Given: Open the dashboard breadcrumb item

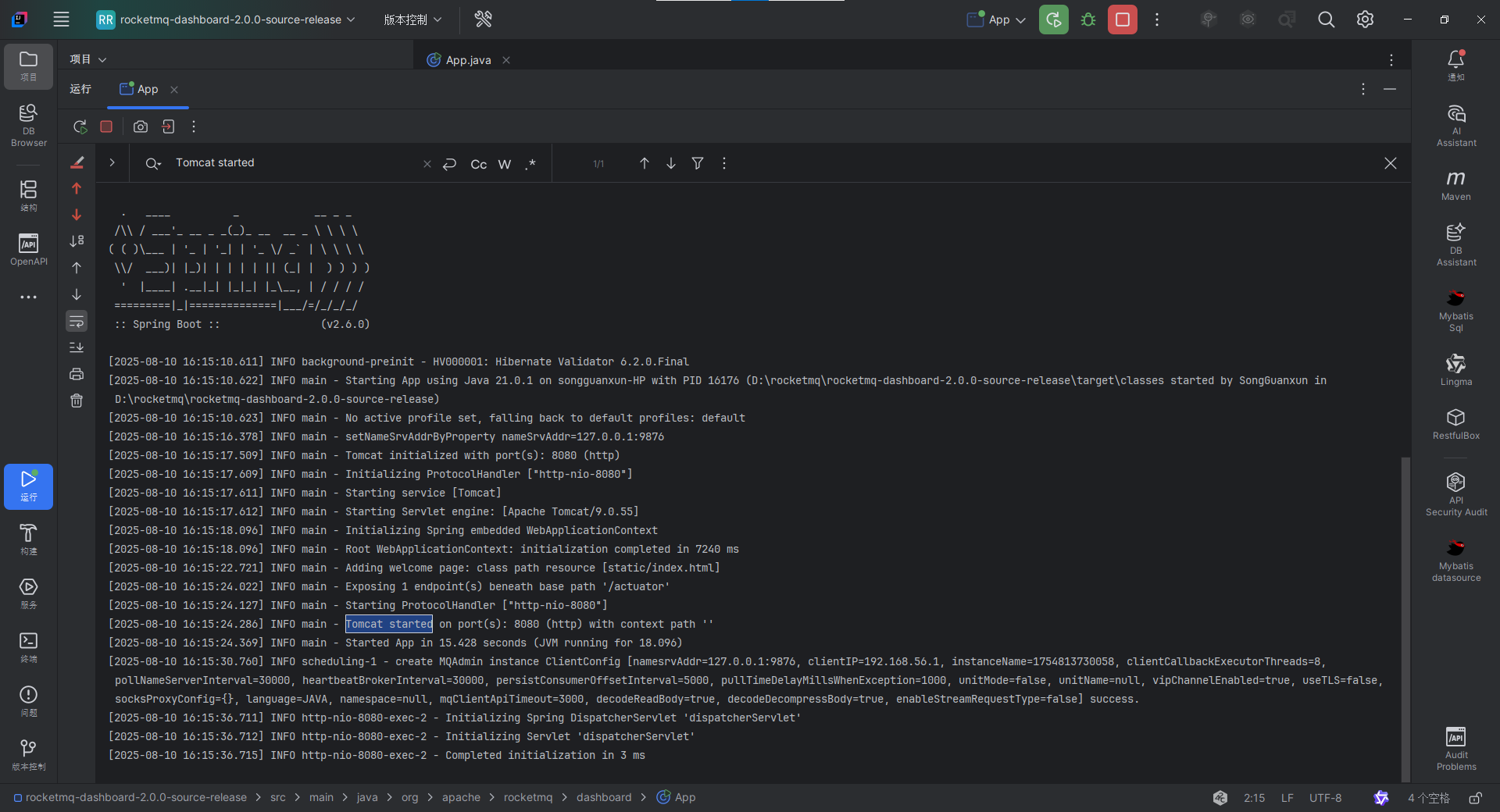Looking at the screenshot, I should click(x=603, y=797).
